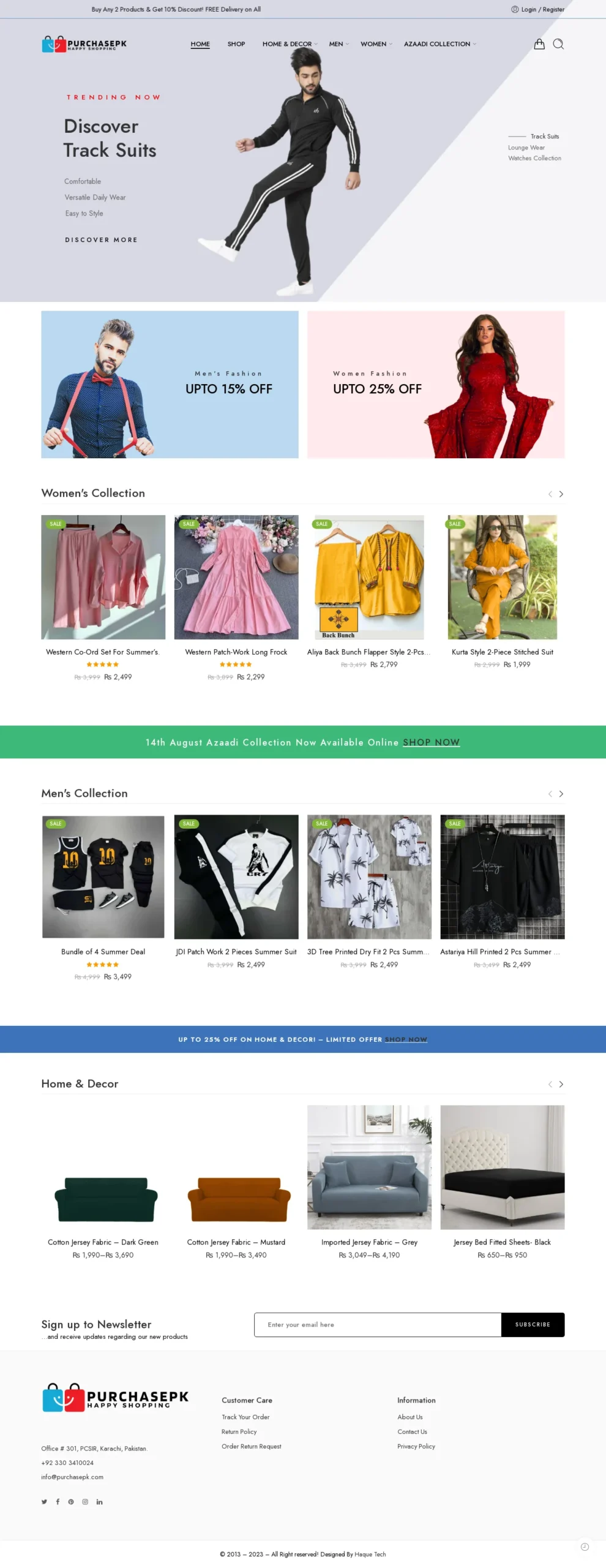This screenshot has width=606, height=1568.
Task: Click the PurchasePK logo in header
Action: [84, 44]
